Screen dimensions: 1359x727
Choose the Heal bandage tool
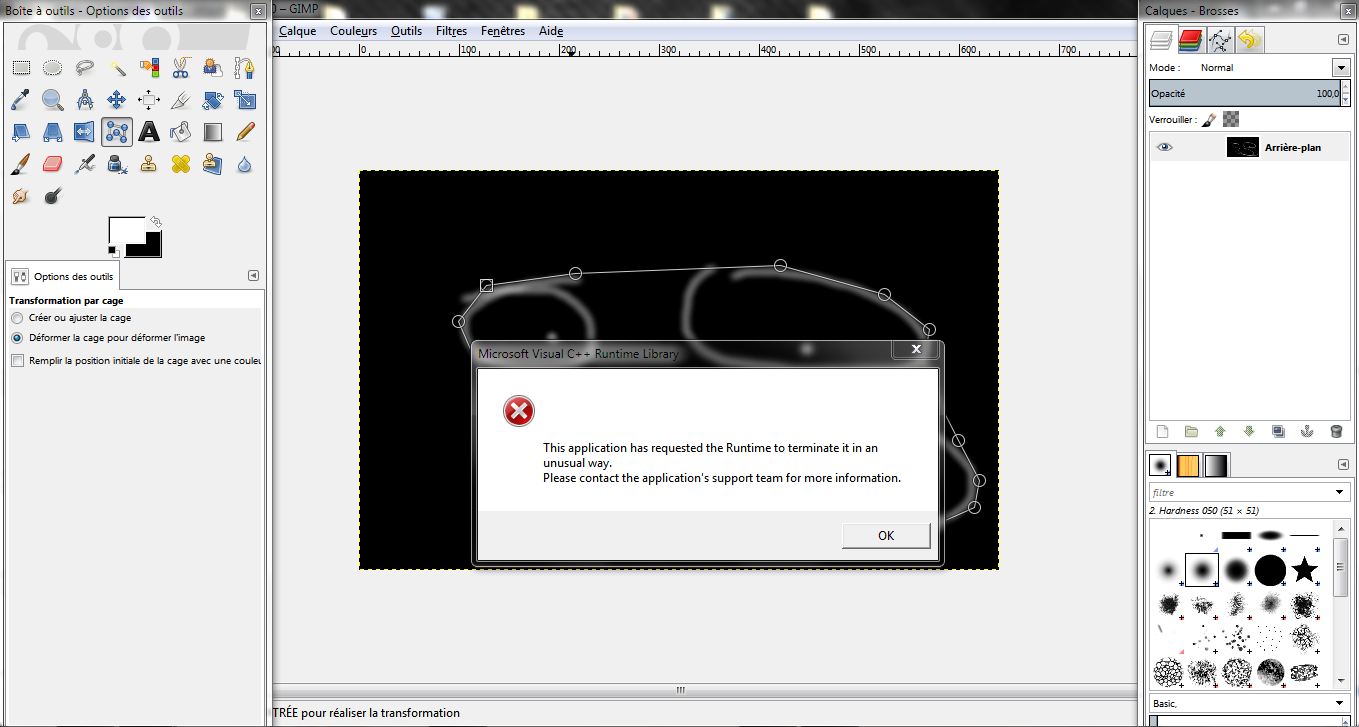pyautogui.click(x=181, y=164)
